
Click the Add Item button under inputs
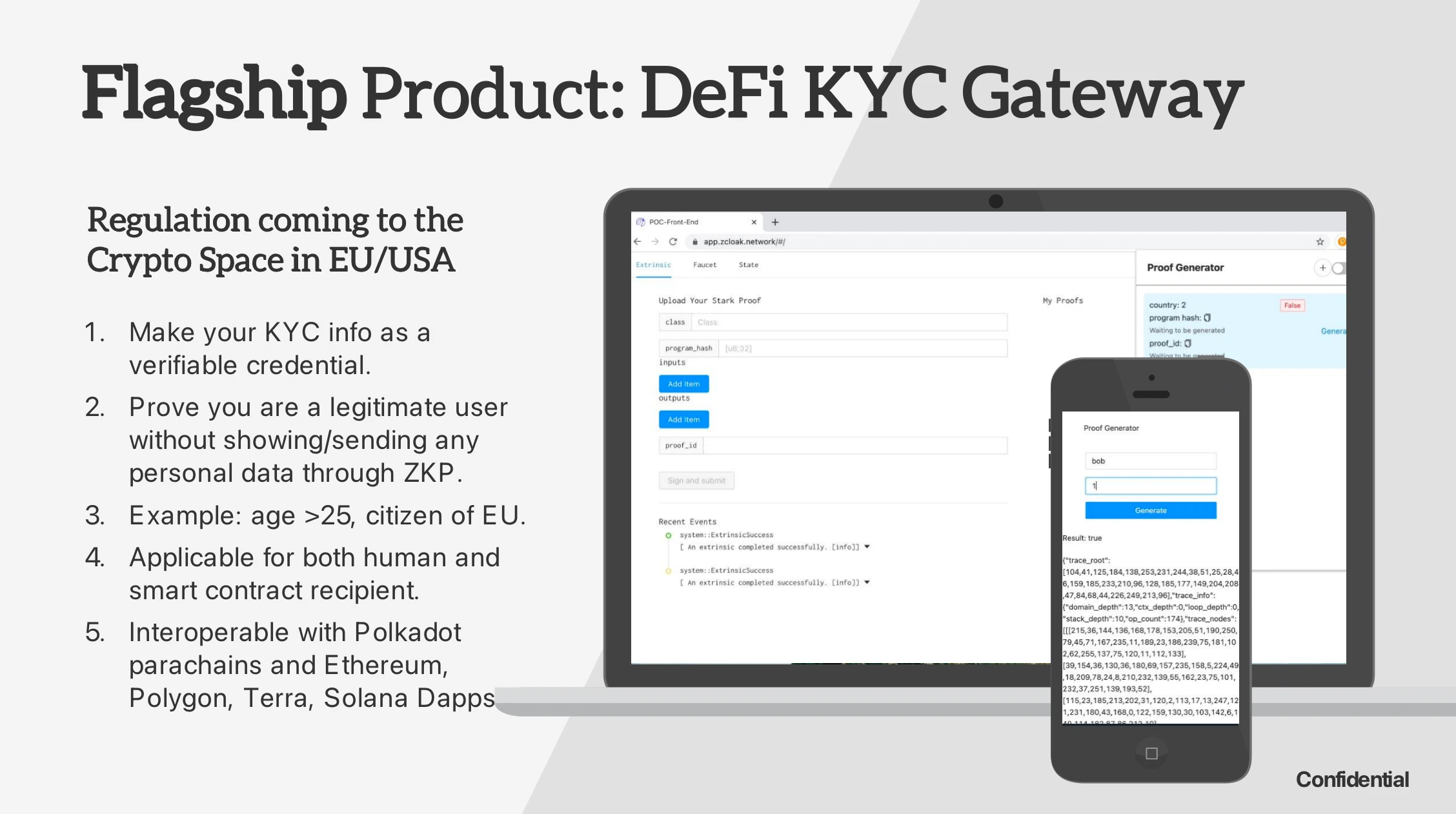click(683, 384)
